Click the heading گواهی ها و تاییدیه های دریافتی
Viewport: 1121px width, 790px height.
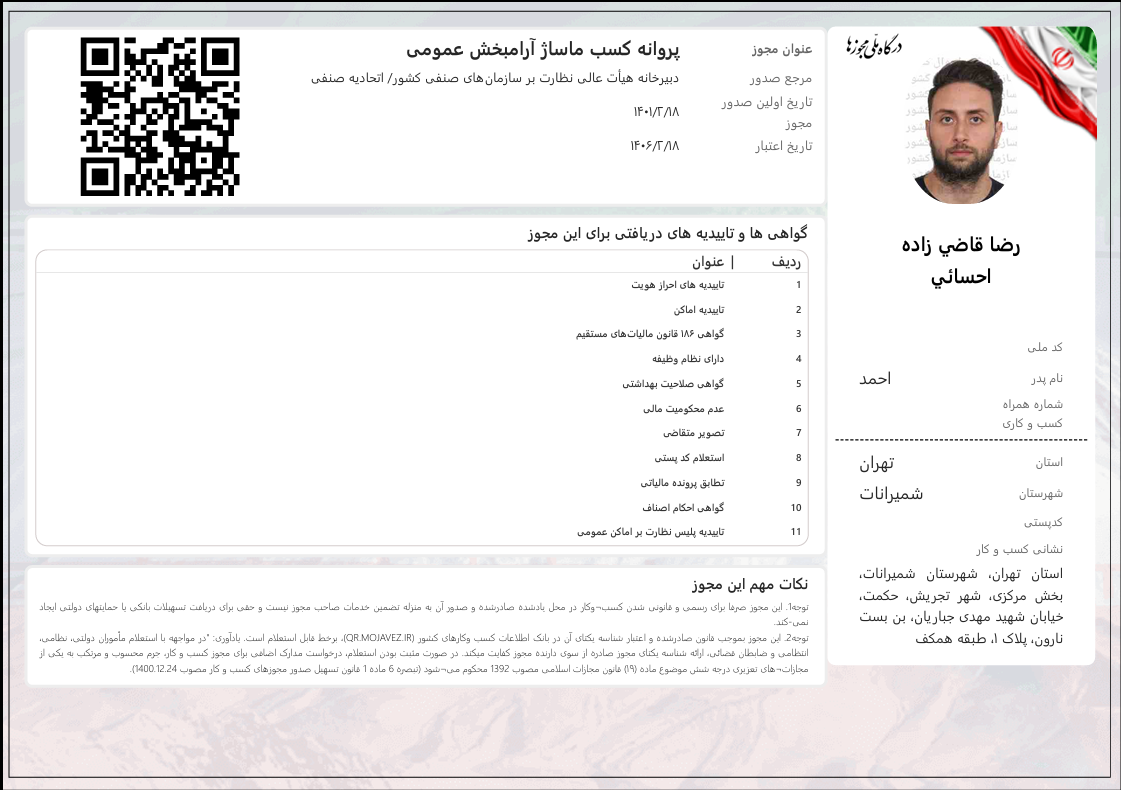pos(668,233)
